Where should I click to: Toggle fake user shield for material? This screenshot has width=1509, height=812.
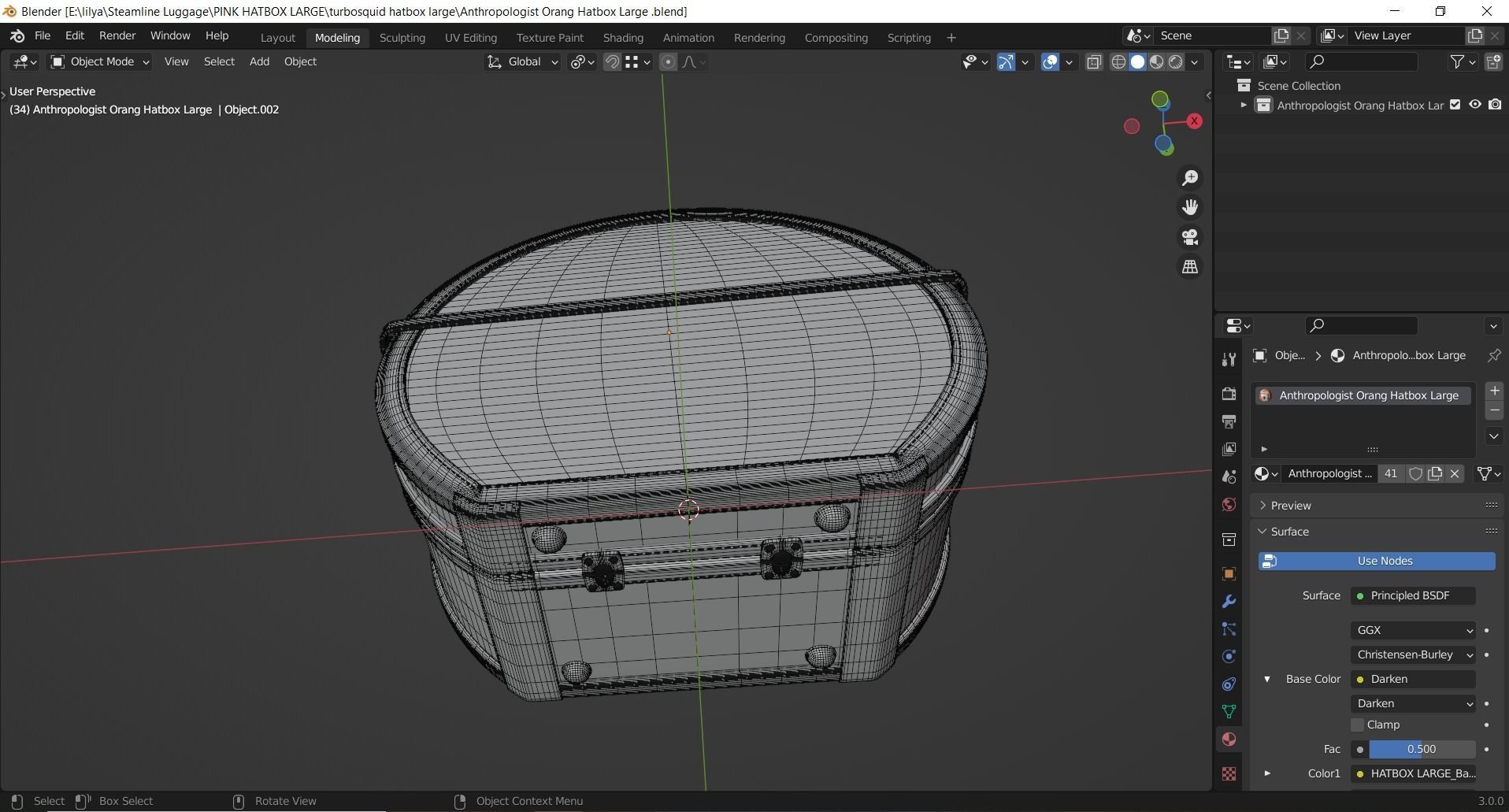point(1415,473)
